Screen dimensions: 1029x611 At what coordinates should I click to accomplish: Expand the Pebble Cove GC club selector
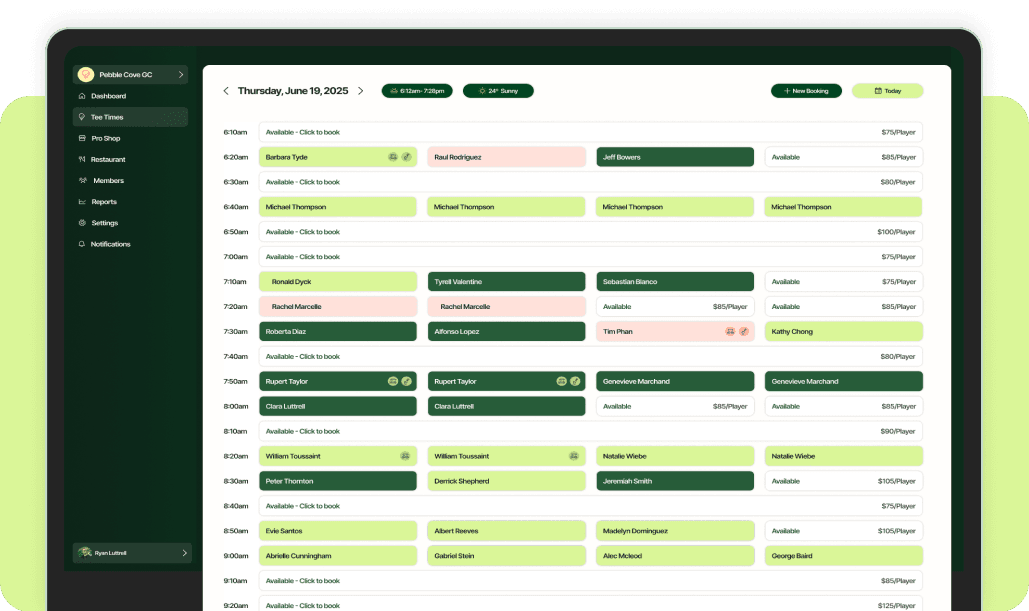pos(131,74)
